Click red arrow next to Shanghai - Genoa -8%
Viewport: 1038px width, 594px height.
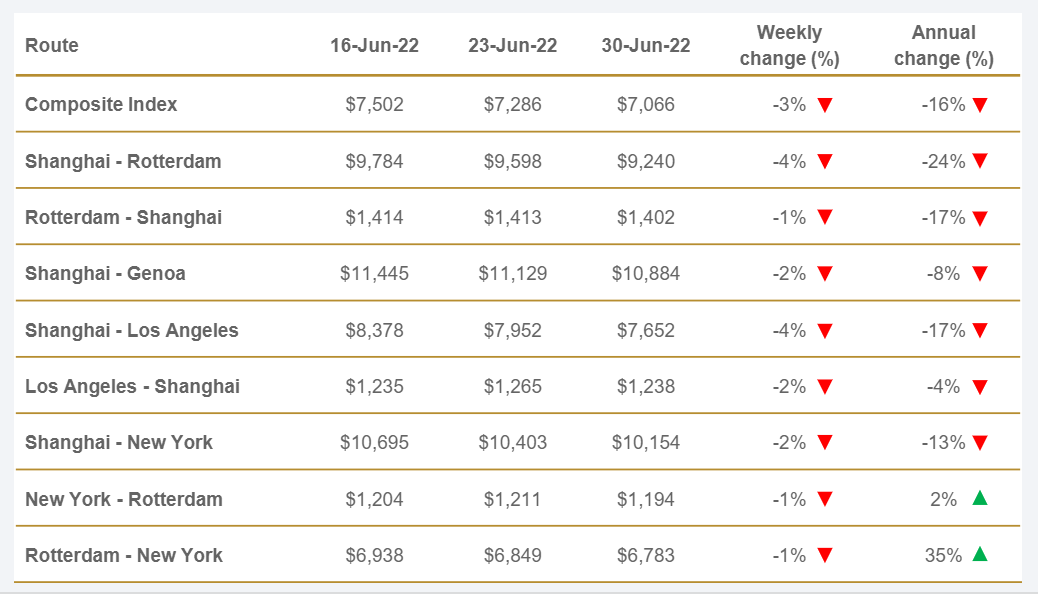(980, 274)
